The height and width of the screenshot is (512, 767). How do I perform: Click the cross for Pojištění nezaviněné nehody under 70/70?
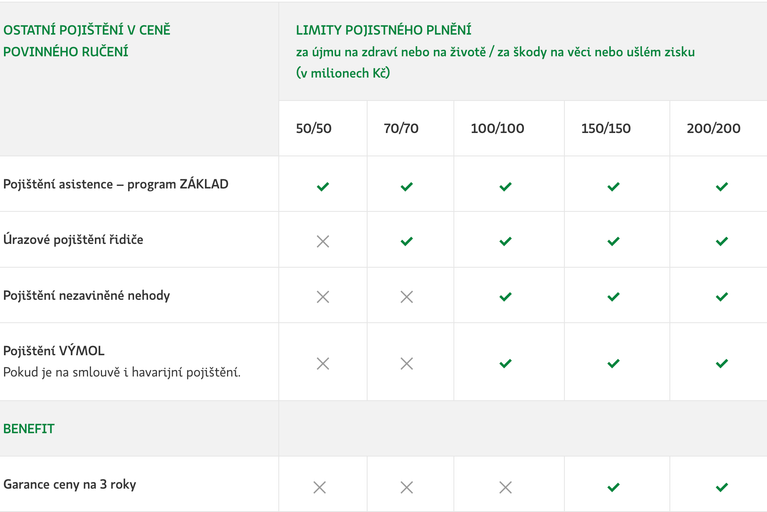[406, 297]
